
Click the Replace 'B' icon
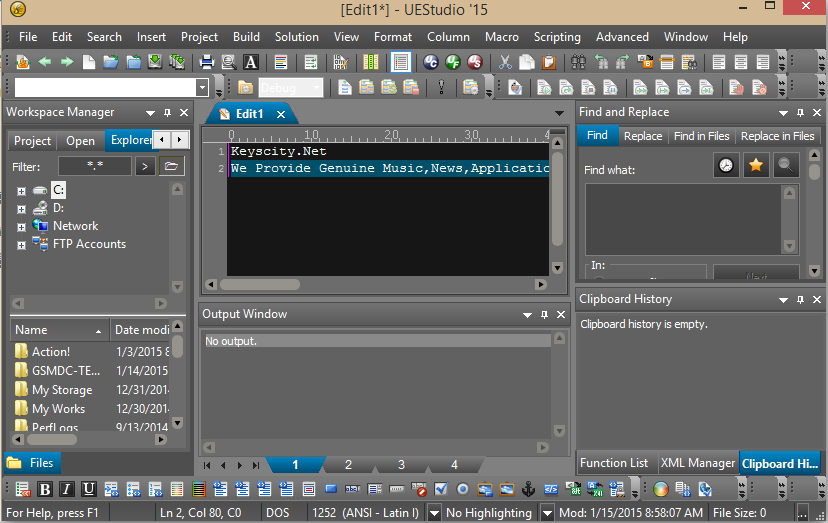pos(645,62)
